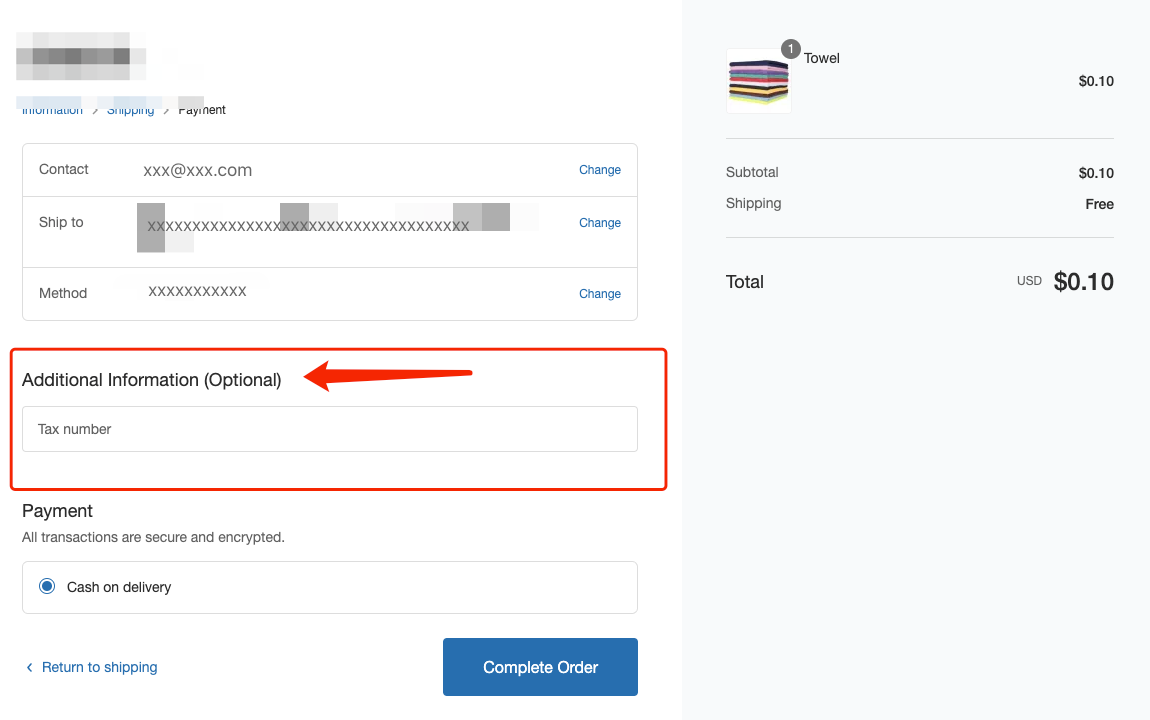Change the shipping method
This screenshot has width=1150, height=720.
tap(600, 294)
